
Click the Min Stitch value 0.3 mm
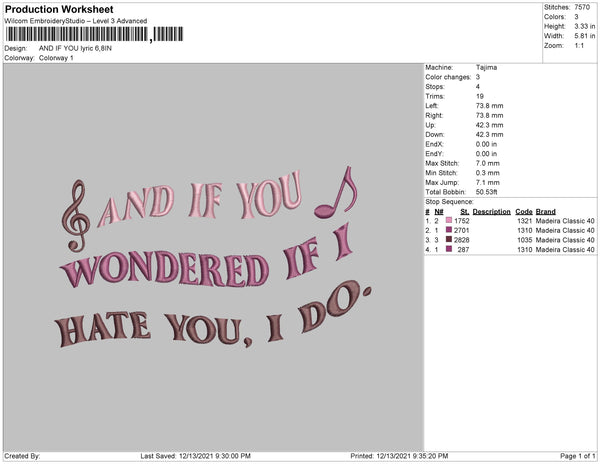[x=488, y=173]
